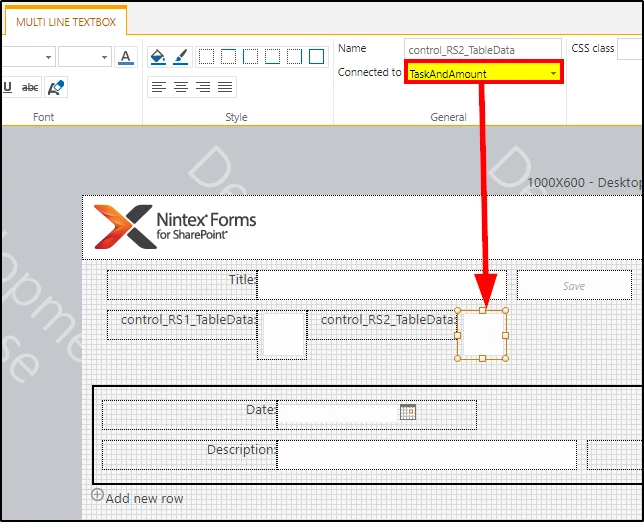Image resolution: width=644 pixels, height=522 pixels.
Task: Apply the all-sides solid border style
Action: 316,57
